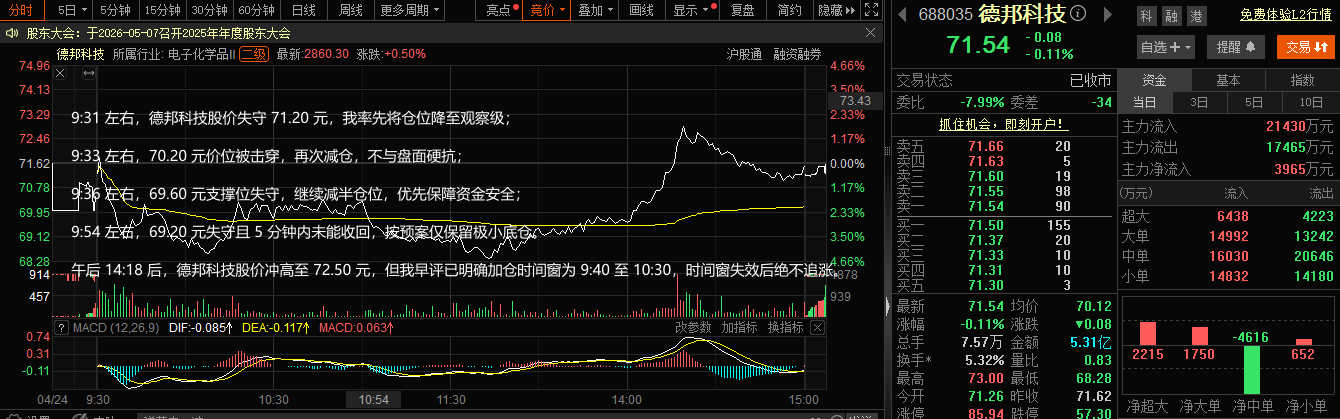The image size is (1340, 419).
Task: Open the 指数 index tab
Action: [1302, 81]
